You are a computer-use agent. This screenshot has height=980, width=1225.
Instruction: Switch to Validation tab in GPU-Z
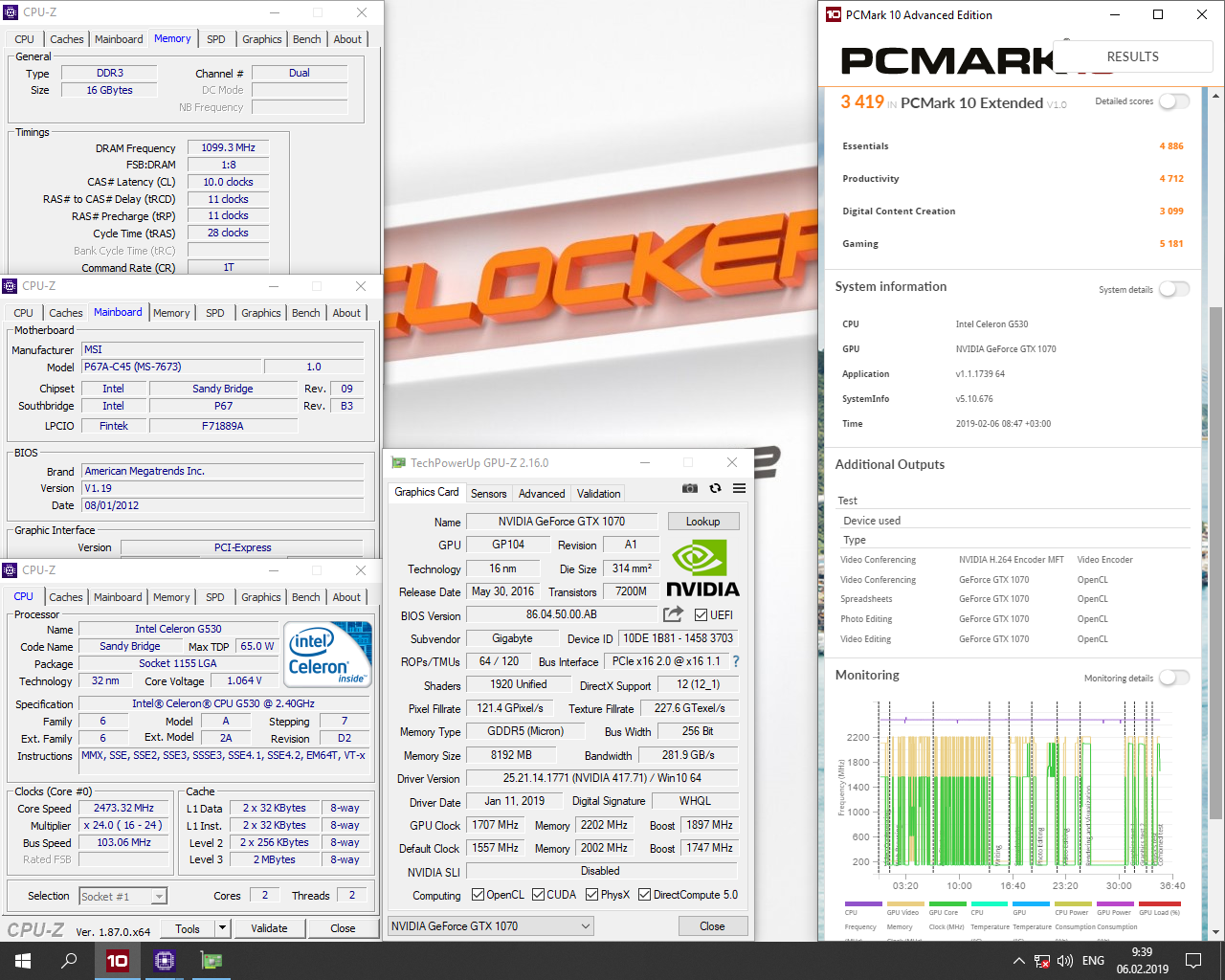598,494
